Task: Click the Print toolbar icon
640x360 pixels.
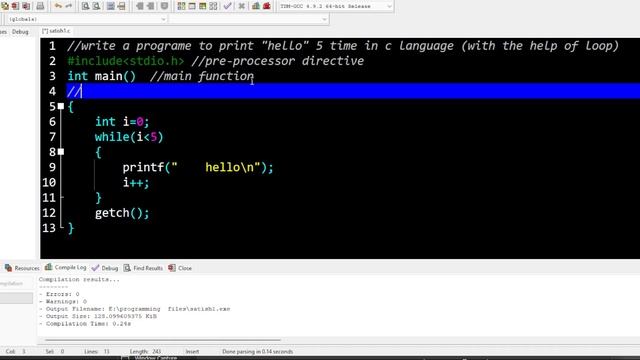Action: [40, 6]
